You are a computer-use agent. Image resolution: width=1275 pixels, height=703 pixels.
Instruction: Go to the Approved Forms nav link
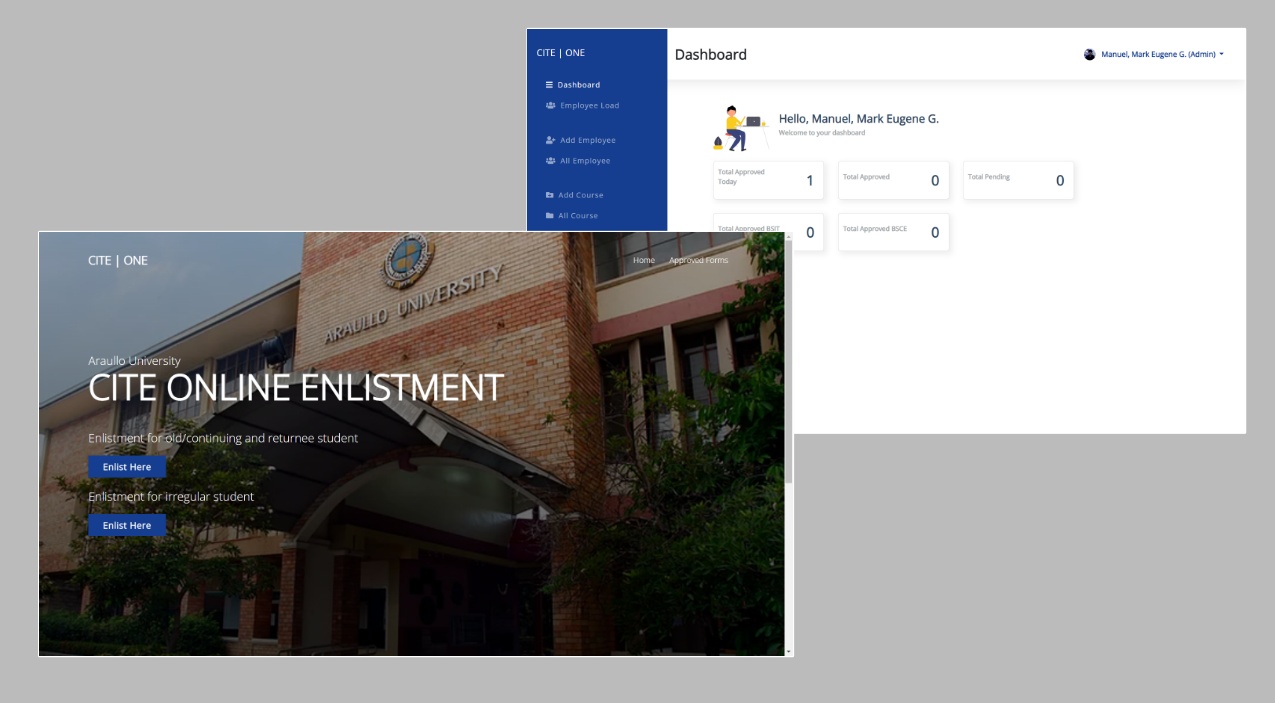click(x=698, y=260)
